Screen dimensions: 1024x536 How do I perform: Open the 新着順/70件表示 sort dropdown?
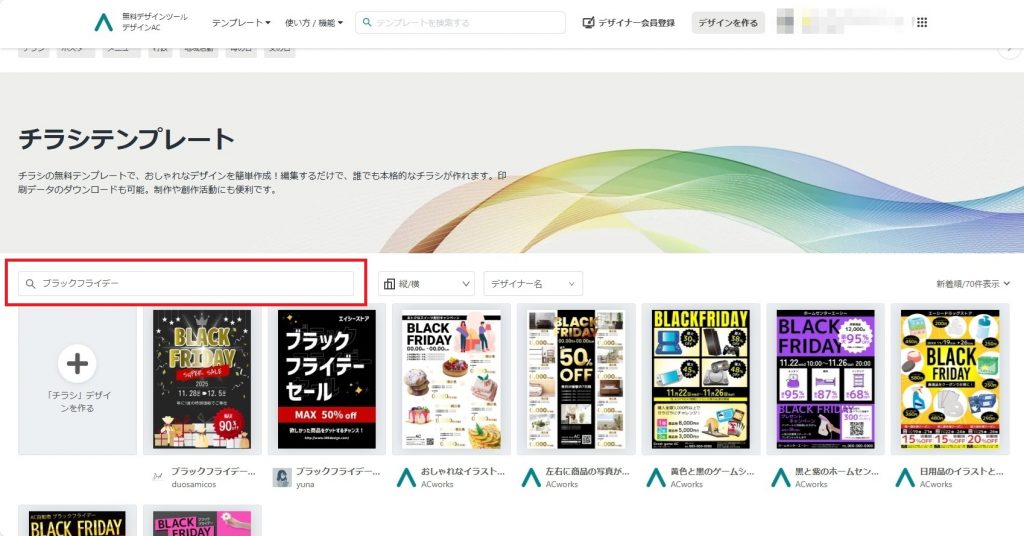tap(973, 284)
